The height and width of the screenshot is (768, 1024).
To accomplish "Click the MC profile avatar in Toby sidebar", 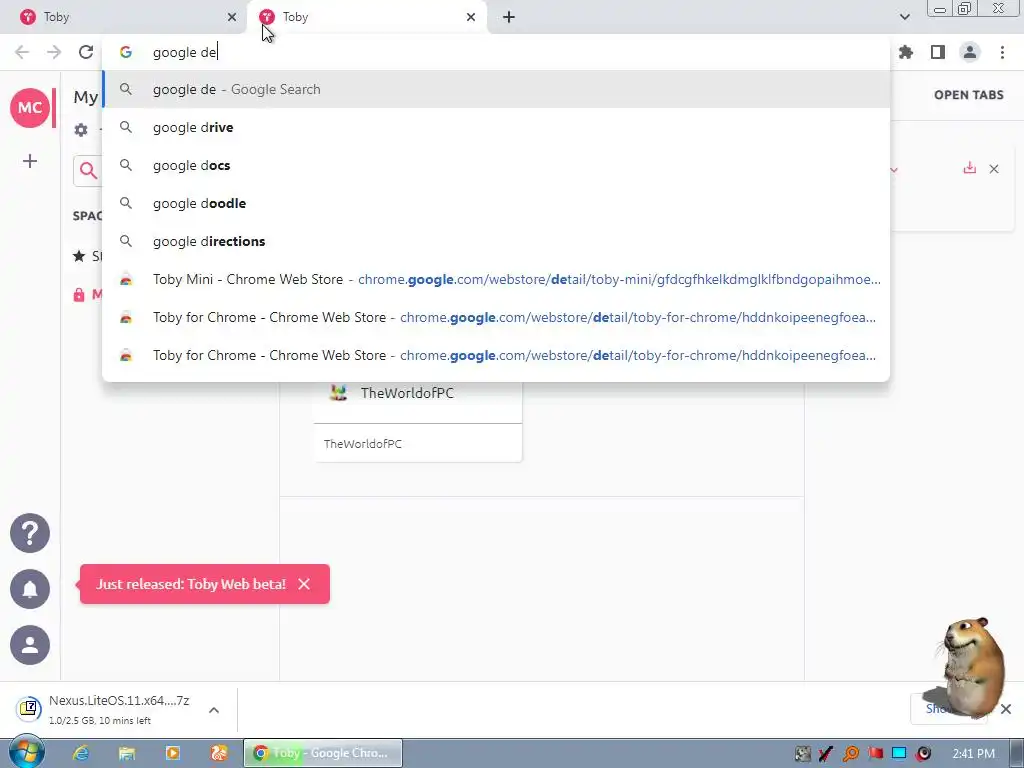I will coord(29,108).
